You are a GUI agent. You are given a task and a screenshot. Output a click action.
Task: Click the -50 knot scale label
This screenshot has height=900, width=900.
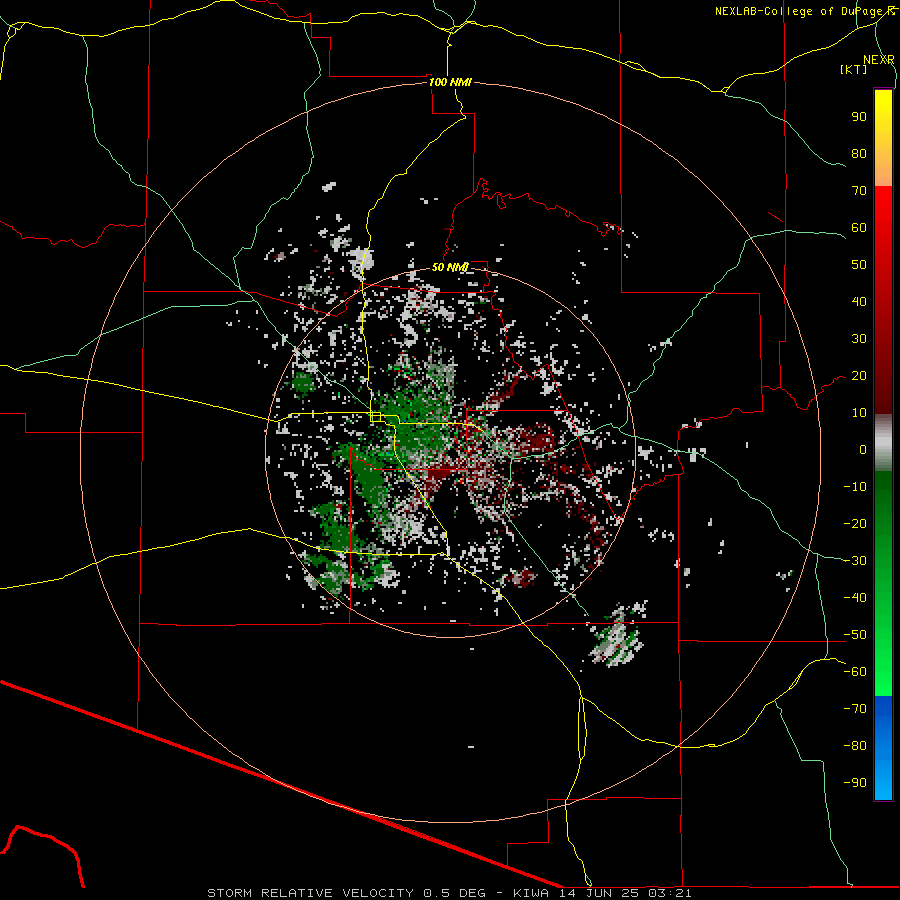[x=855, y=635]
